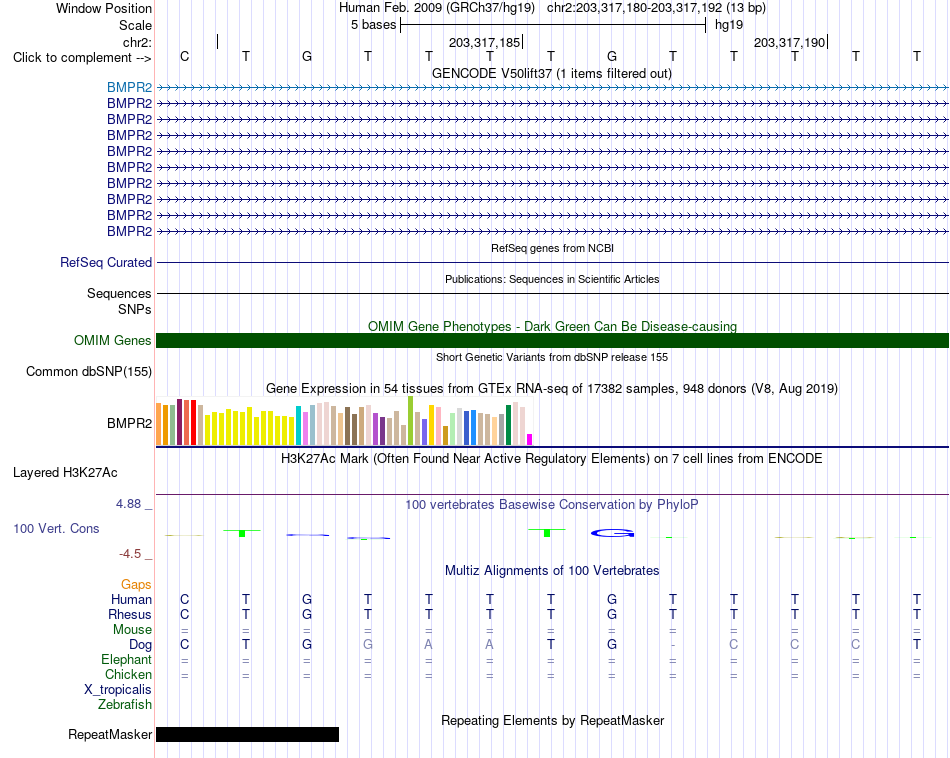
Task: Click 'RefSeq genes from NCBI' title
Action: [552, 248]
